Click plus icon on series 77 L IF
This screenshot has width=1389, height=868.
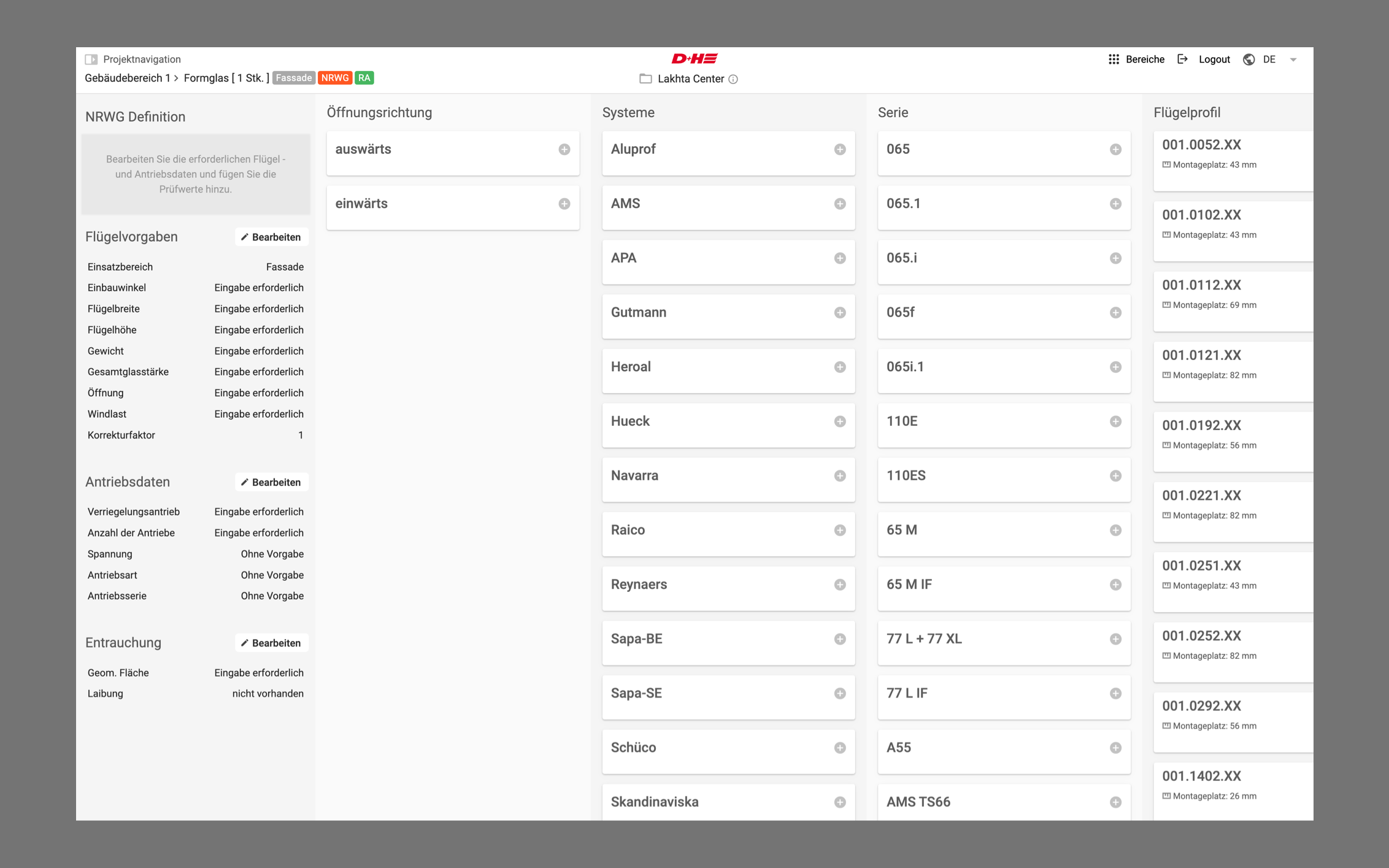click(1115, 693)
